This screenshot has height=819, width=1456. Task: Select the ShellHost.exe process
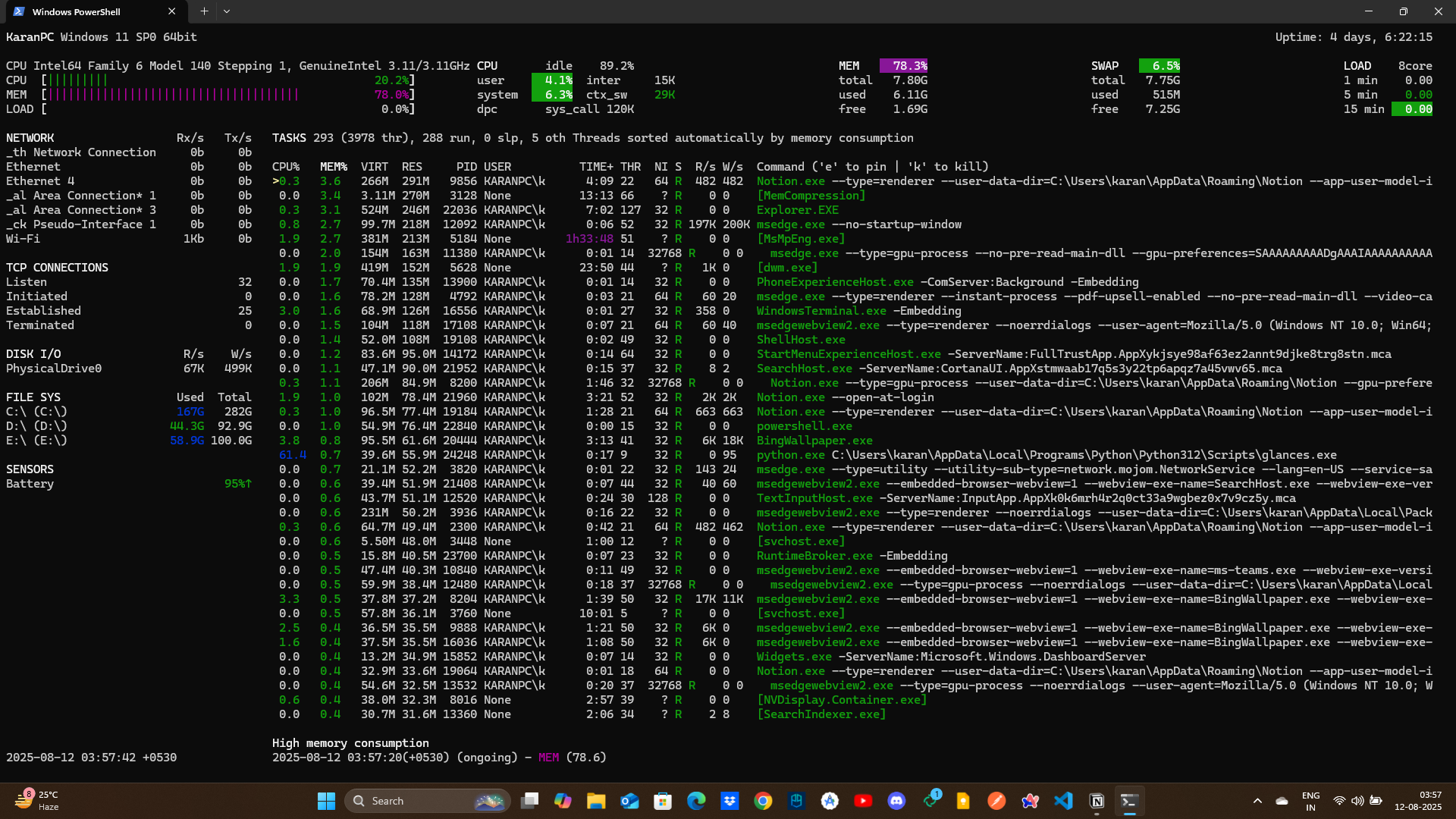pyautogui.click(x=852, y=340)
